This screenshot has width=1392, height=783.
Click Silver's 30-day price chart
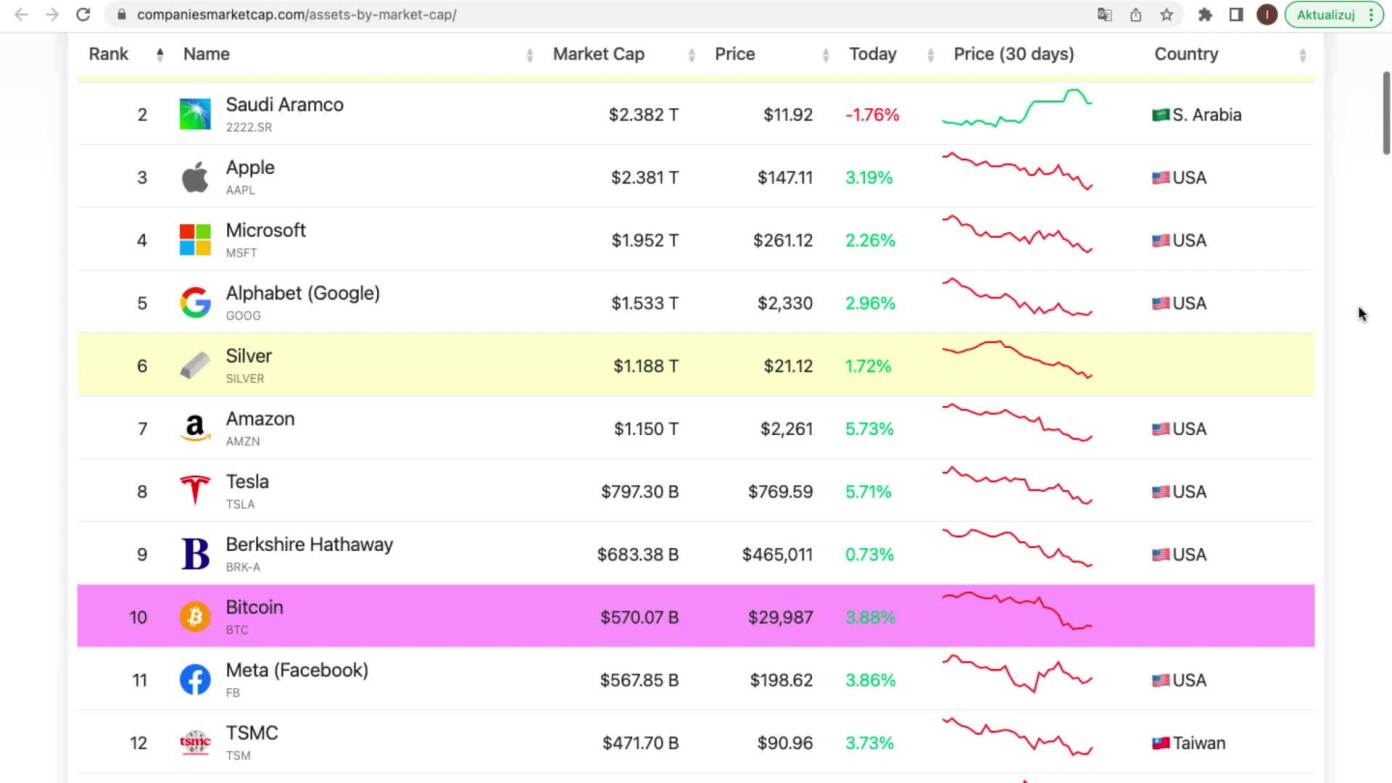click(1017, 360)
